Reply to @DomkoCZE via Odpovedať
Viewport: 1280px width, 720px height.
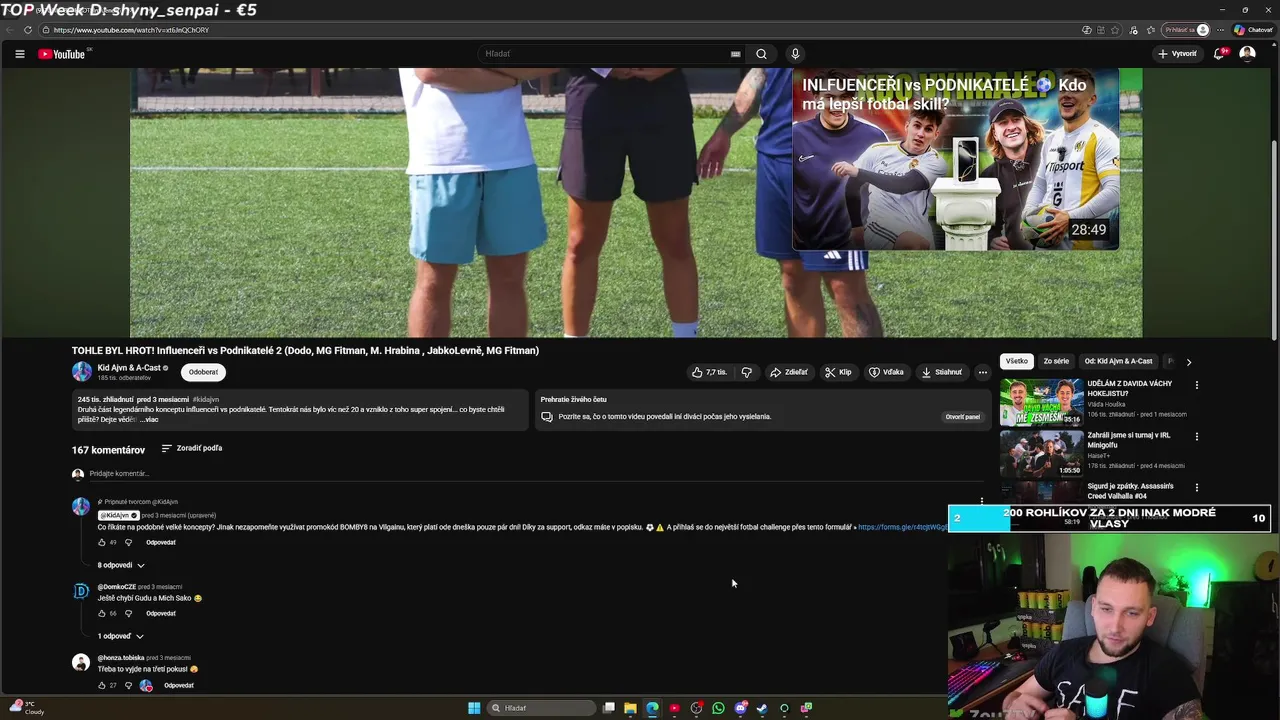161,613
